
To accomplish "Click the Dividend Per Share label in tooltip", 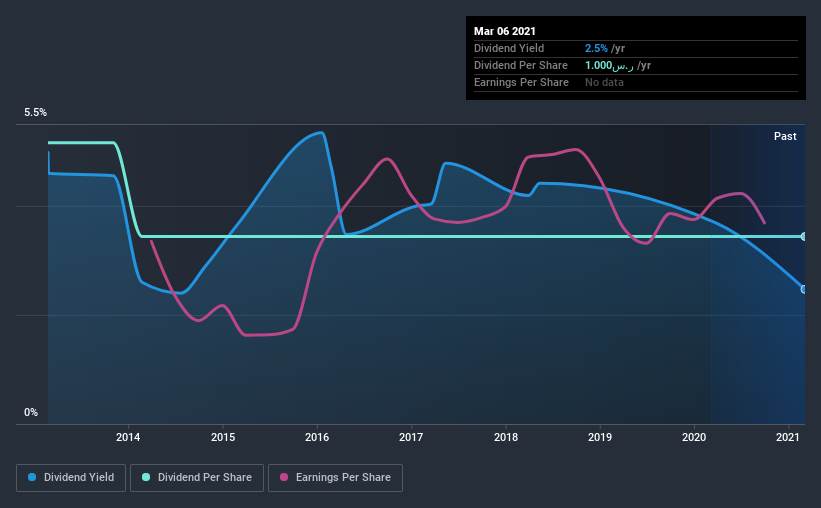I will [520, 65].
